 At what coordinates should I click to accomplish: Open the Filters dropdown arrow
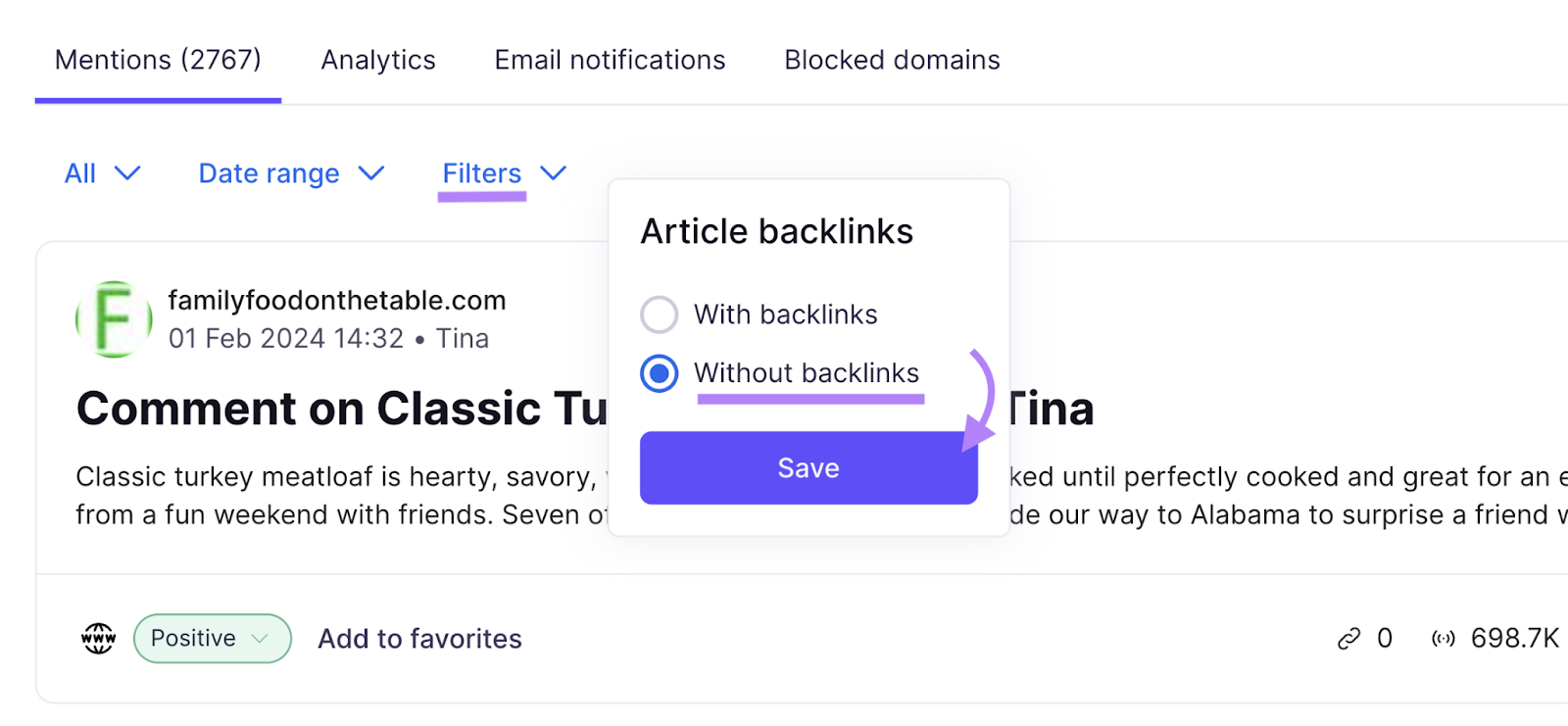click(x=552, y=173)
